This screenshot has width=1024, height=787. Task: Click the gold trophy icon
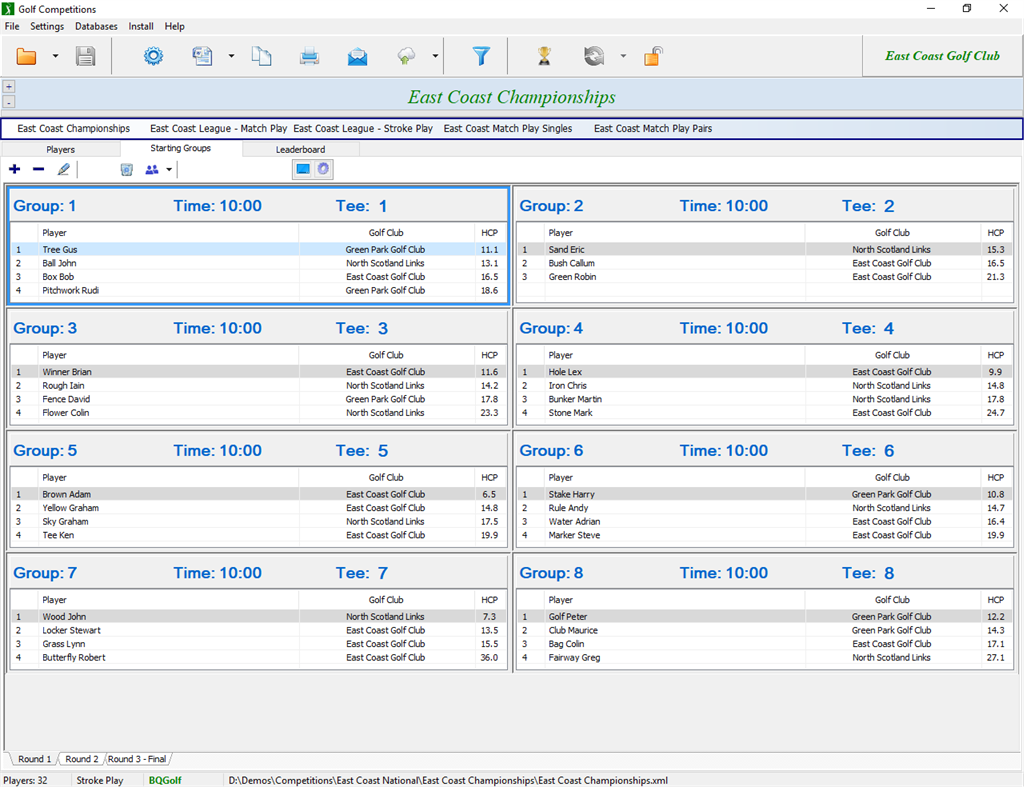pos(544,56)
